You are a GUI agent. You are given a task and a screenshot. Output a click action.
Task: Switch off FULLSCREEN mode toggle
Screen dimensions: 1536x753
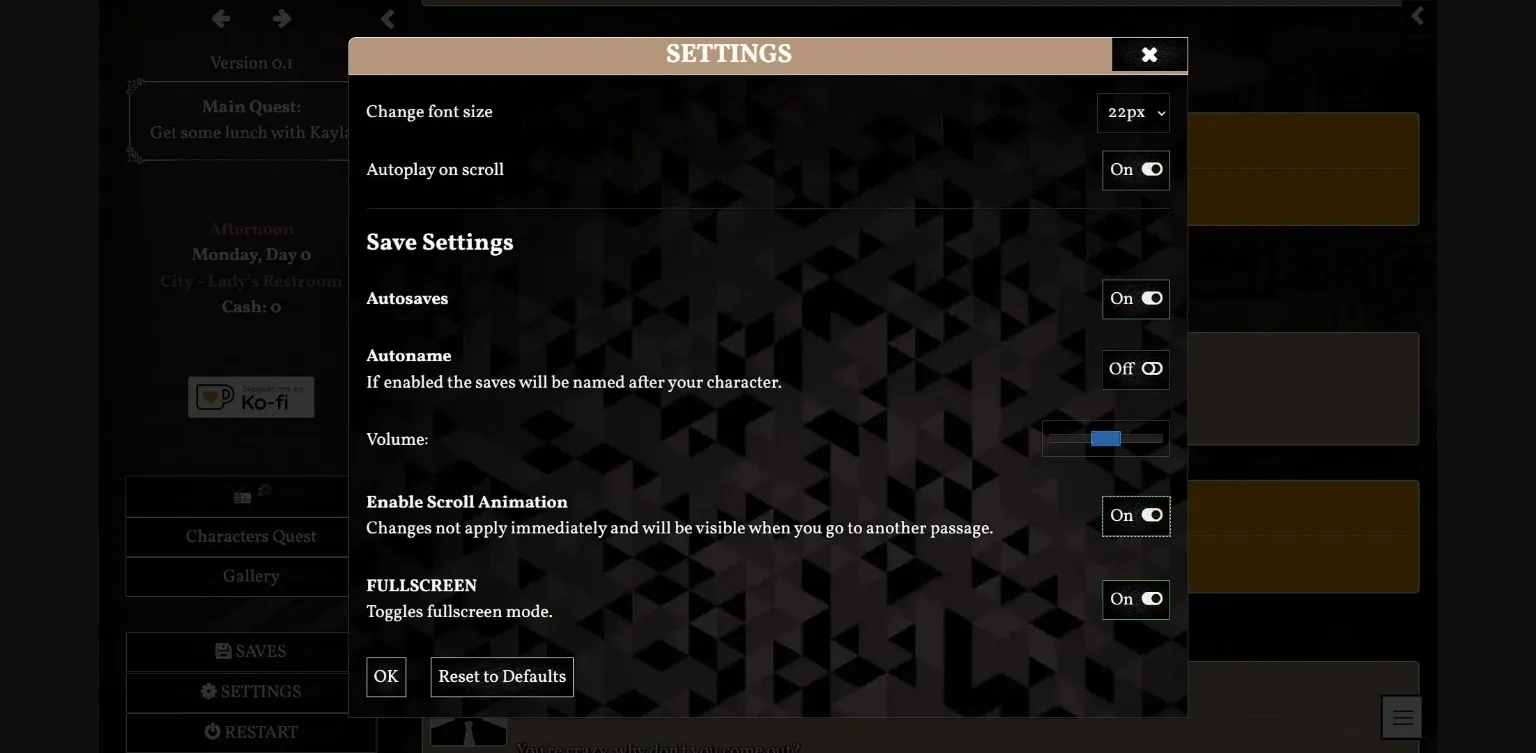click(x=1136, y=600)
